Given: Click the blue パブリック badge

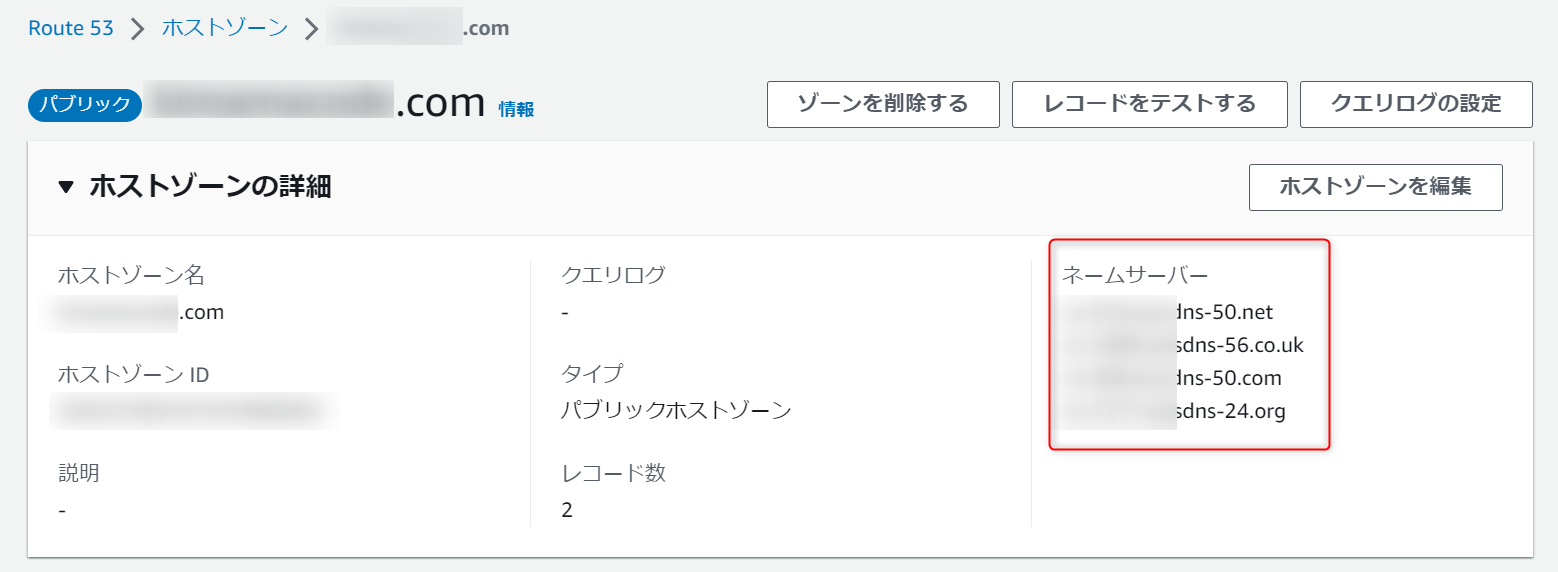Looking at the screenshot, I should (85, 104).
